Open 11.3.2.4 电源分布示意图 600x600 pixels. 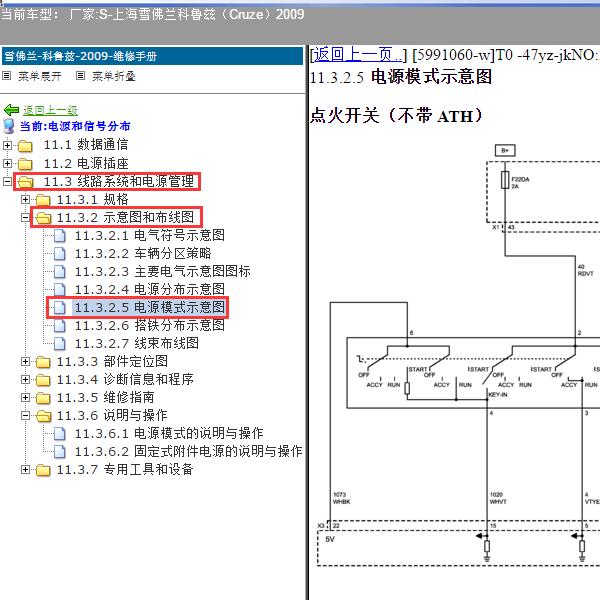[x=150, y=289]
